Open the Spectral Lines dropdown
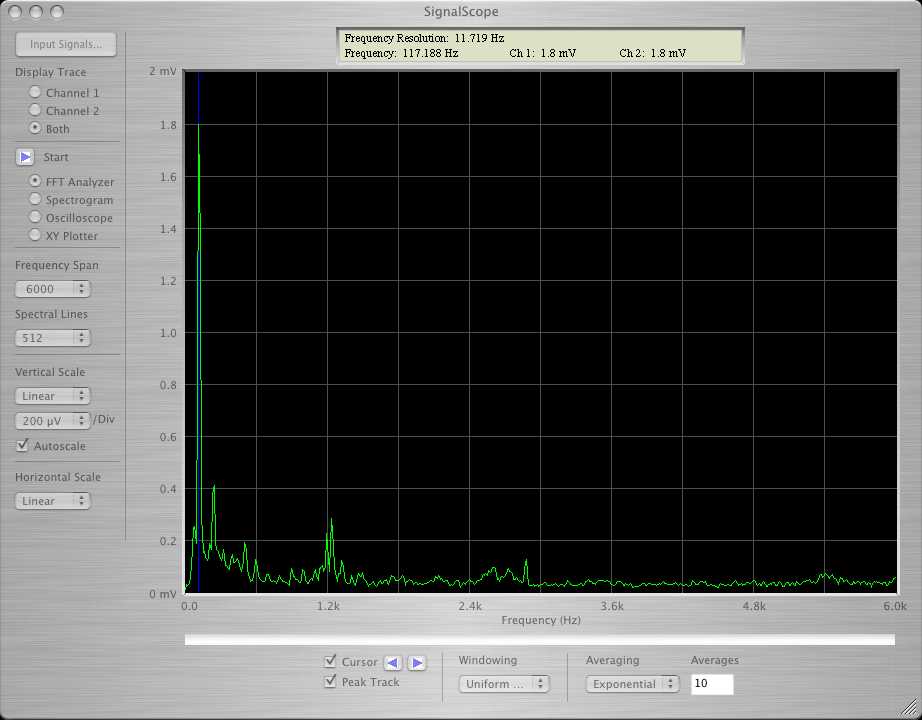Viewport: 922px width, 720px height. pos(52,338)
